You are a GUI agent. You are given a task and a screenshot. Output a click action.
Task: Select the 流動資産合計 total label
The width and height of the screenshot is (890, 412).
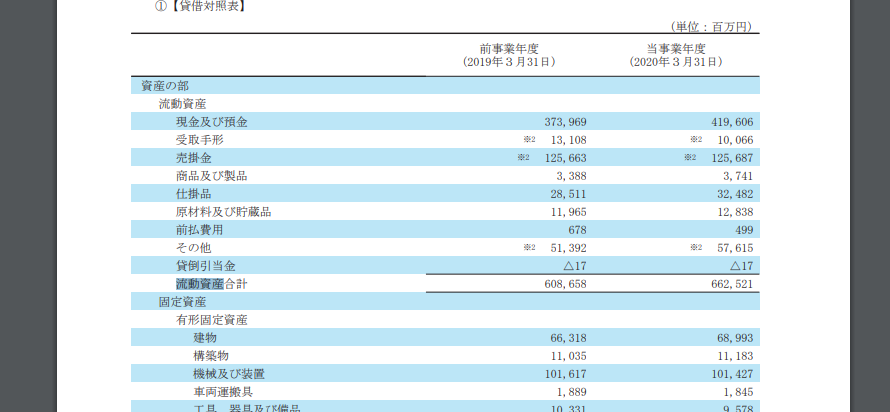click(x=212, y=284)
